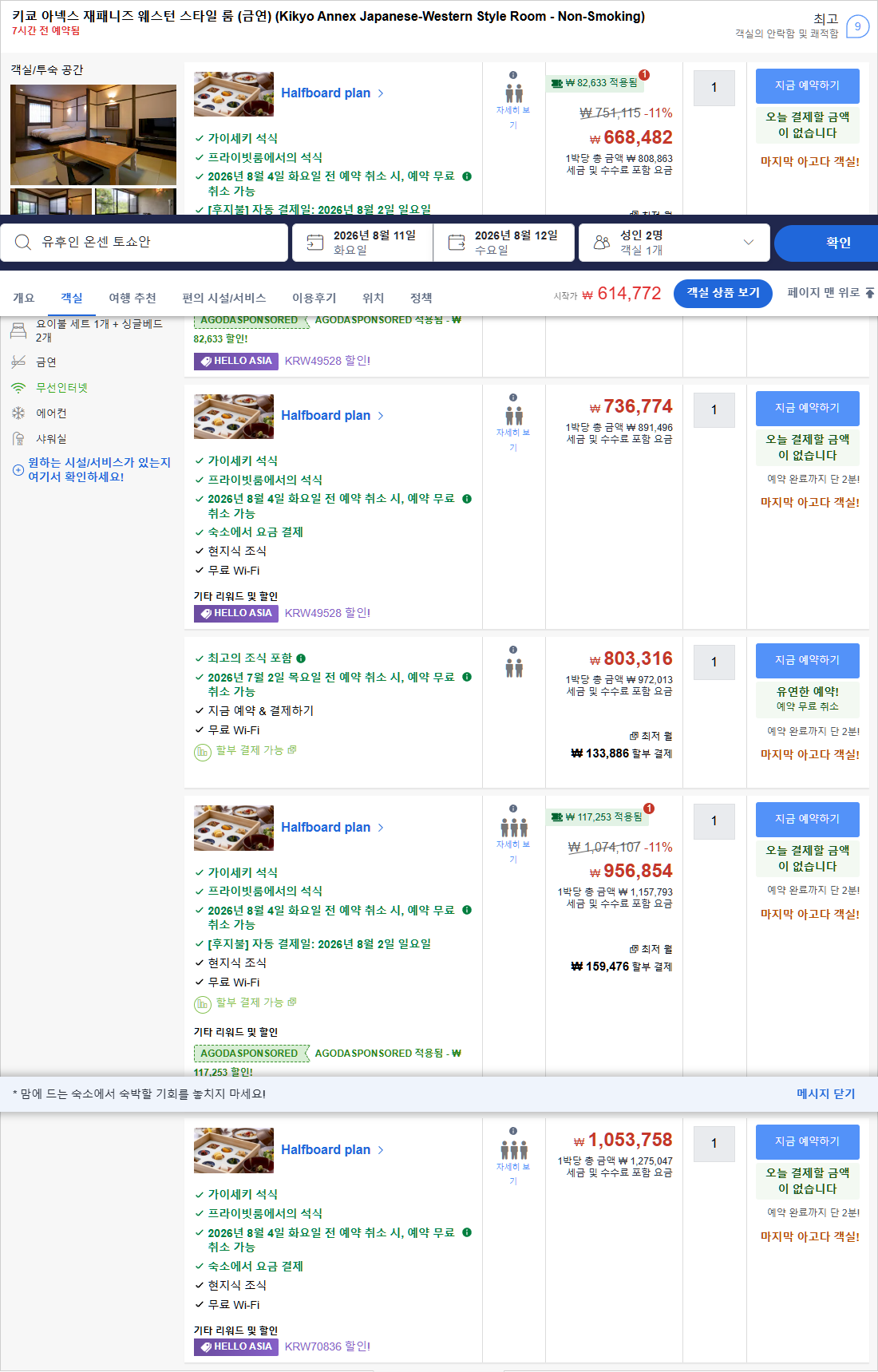Click 지금 예약하기 for ₩956,854 offer
This screenshot has width=878, height=1372.
pyautogui.click(x=808, y=819)
